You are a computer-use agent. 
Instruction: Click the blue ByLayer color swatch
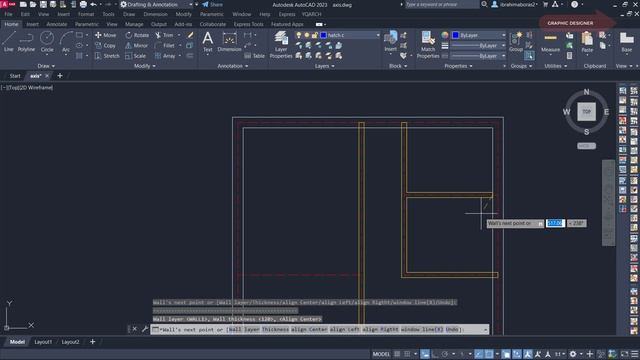point(456,35)
